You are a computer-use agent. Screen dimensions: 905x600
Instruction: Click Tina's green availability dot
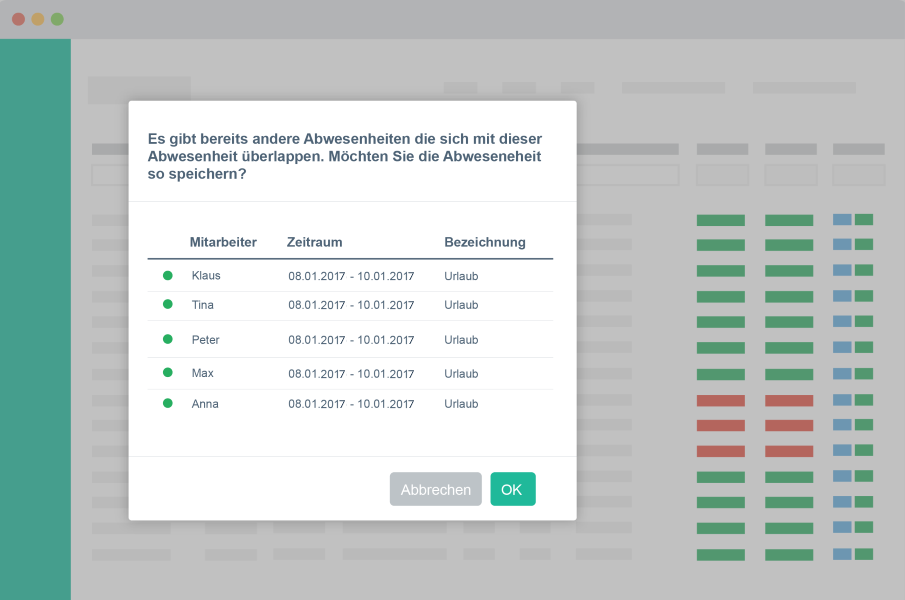click(x=167, y=304)
